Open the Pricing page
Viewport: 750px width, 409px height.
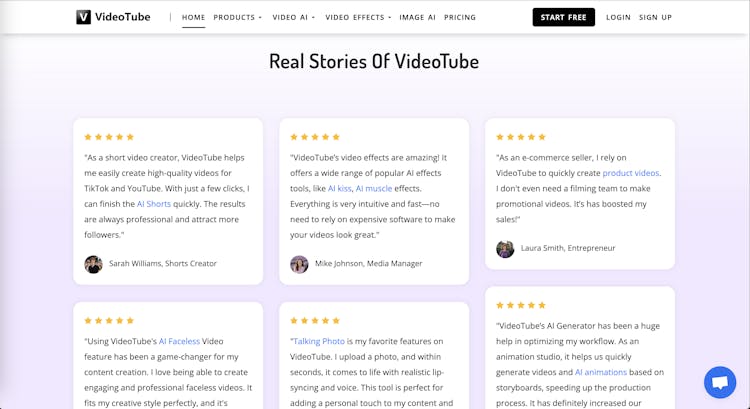tap(460, 17)
